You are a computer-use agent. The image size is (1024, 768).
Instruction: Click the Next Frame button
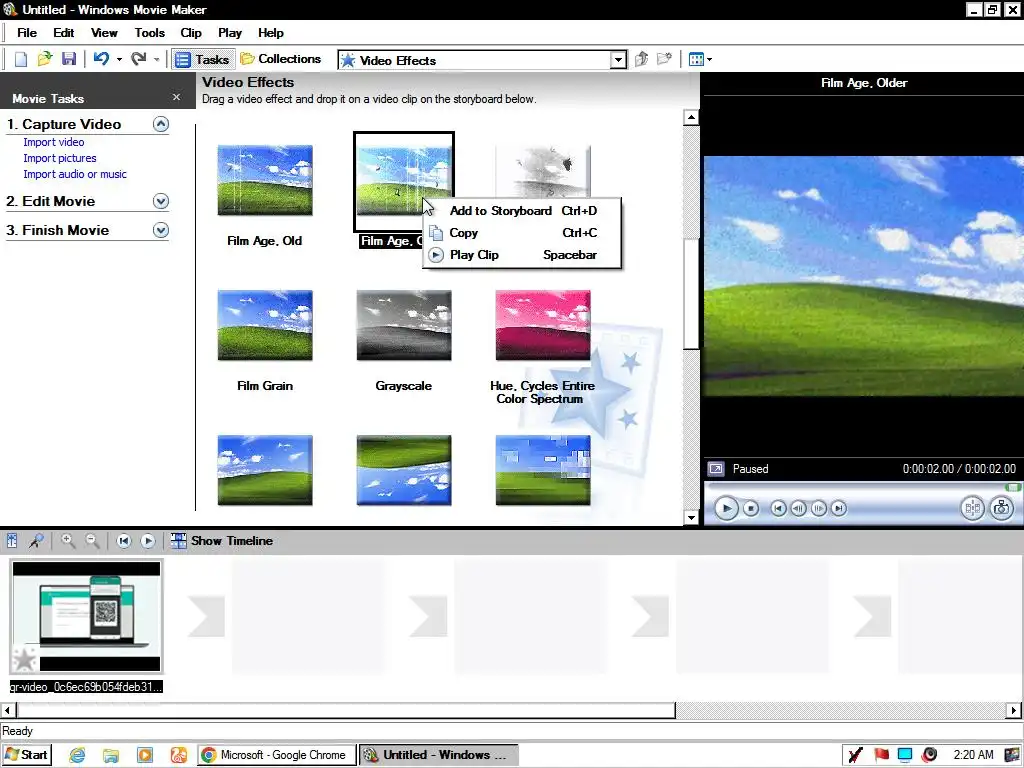coord(818,508)
